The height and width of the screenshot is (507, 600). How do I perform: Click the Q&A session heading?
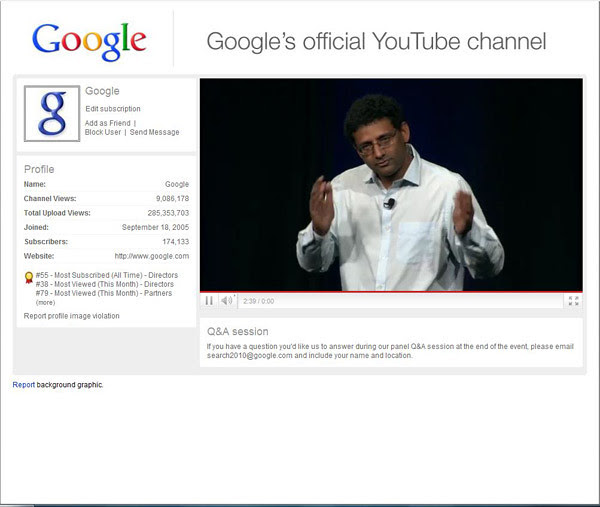(x=238, y=331)
